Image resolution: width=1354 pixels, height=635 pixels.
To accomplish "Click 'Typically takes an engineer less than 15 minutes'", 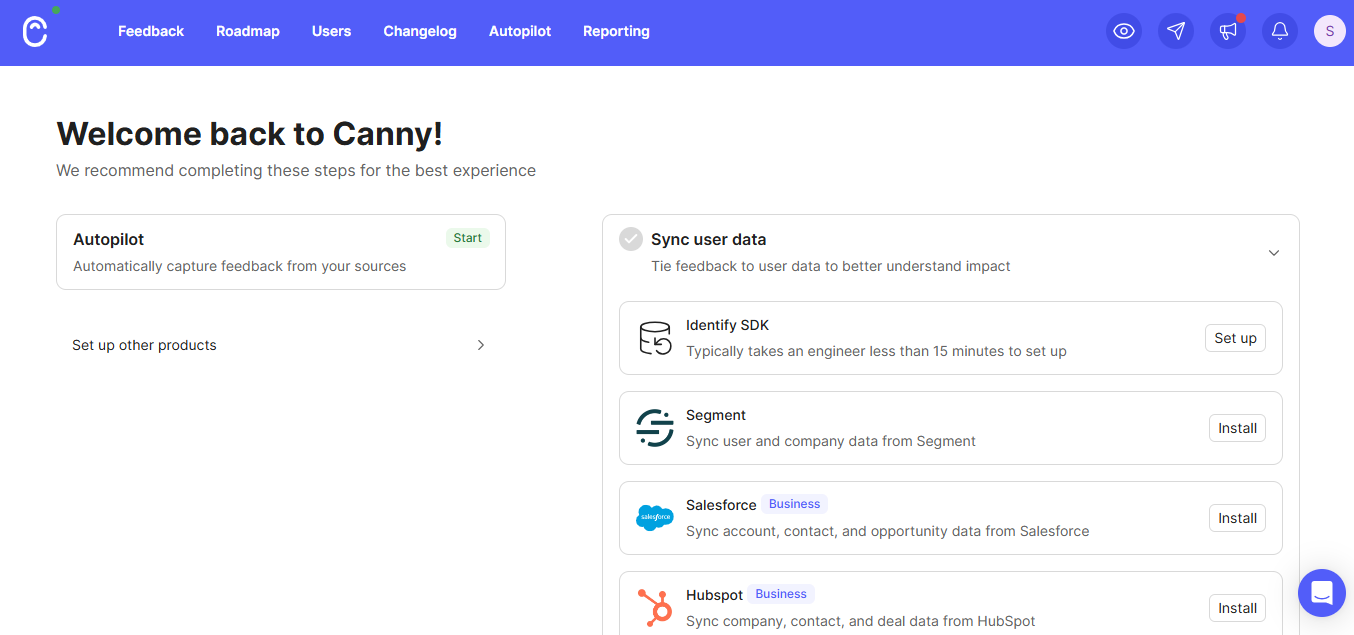I will coord(876,351).
